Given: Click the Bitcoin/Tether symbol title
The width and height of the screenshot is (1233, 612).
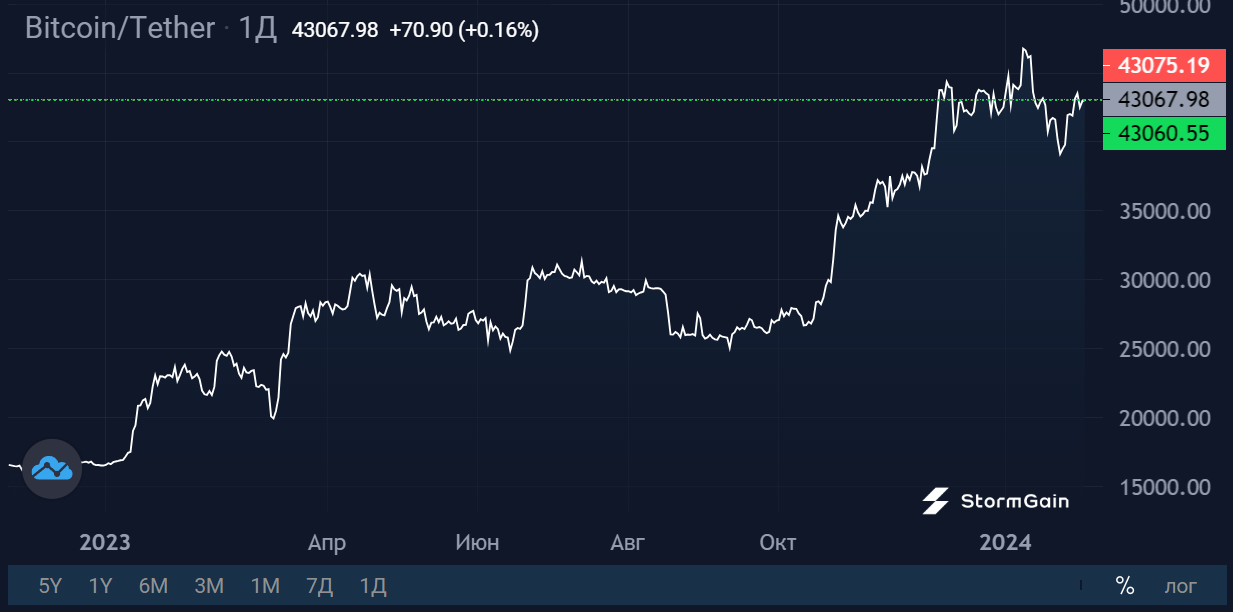Looking at the screenshot, I should [120, 29].
